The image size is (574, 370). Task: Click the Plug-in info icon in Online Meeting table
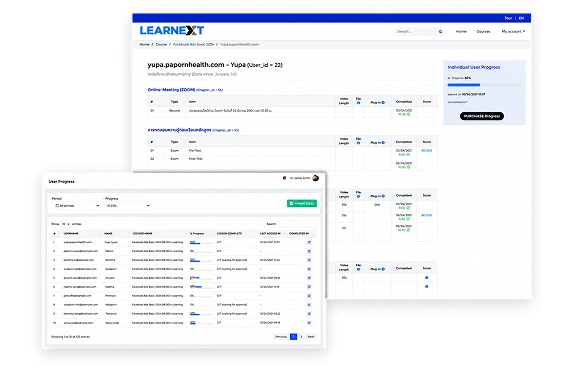(x=383, y=102)
